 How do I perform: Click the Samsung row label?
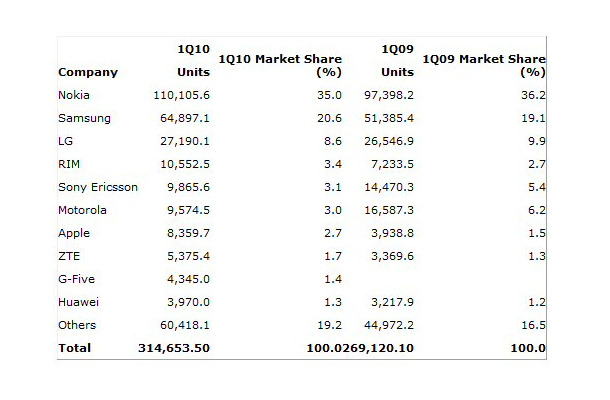point(84,118)
